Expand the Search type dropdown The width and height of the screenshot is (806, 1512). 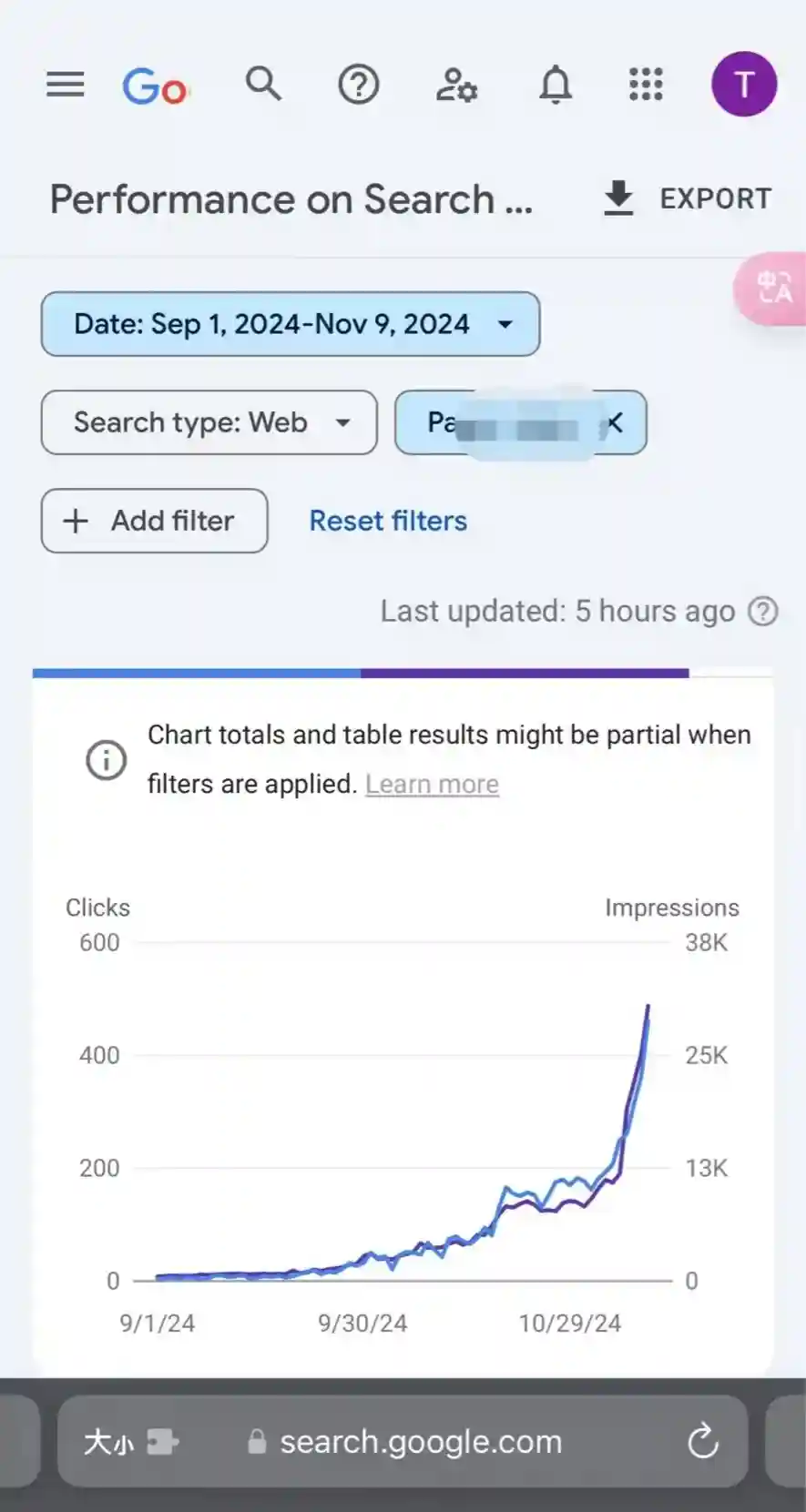point(209,422)
